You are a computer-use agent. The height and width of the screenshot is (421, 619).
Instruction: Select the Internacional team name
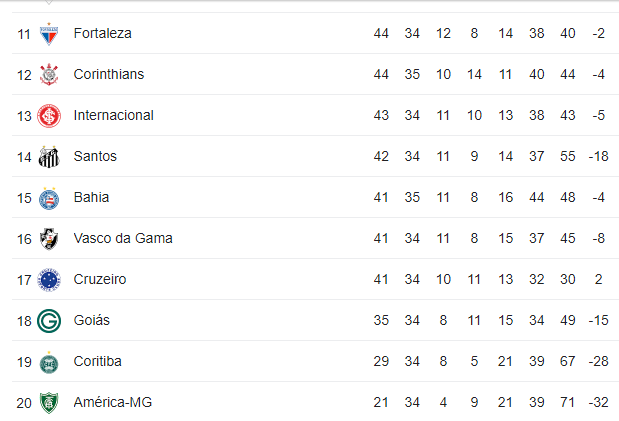[x=113, y=116]
